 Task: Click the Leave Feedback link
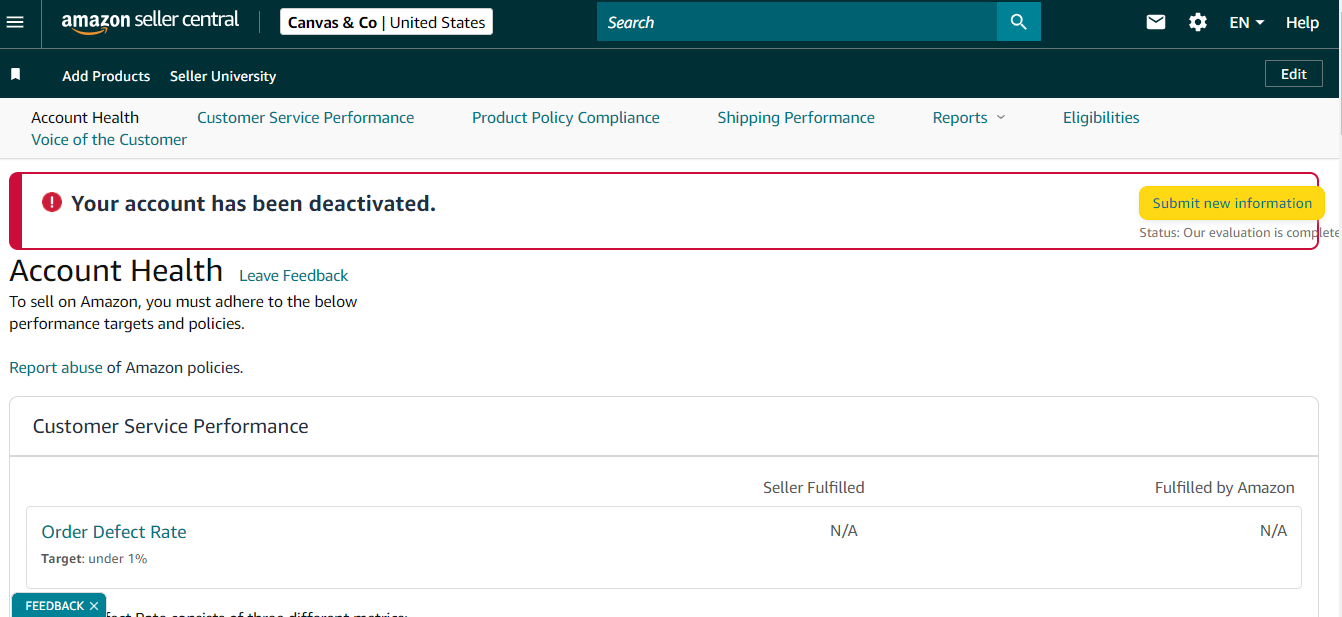tap(294, 275)
